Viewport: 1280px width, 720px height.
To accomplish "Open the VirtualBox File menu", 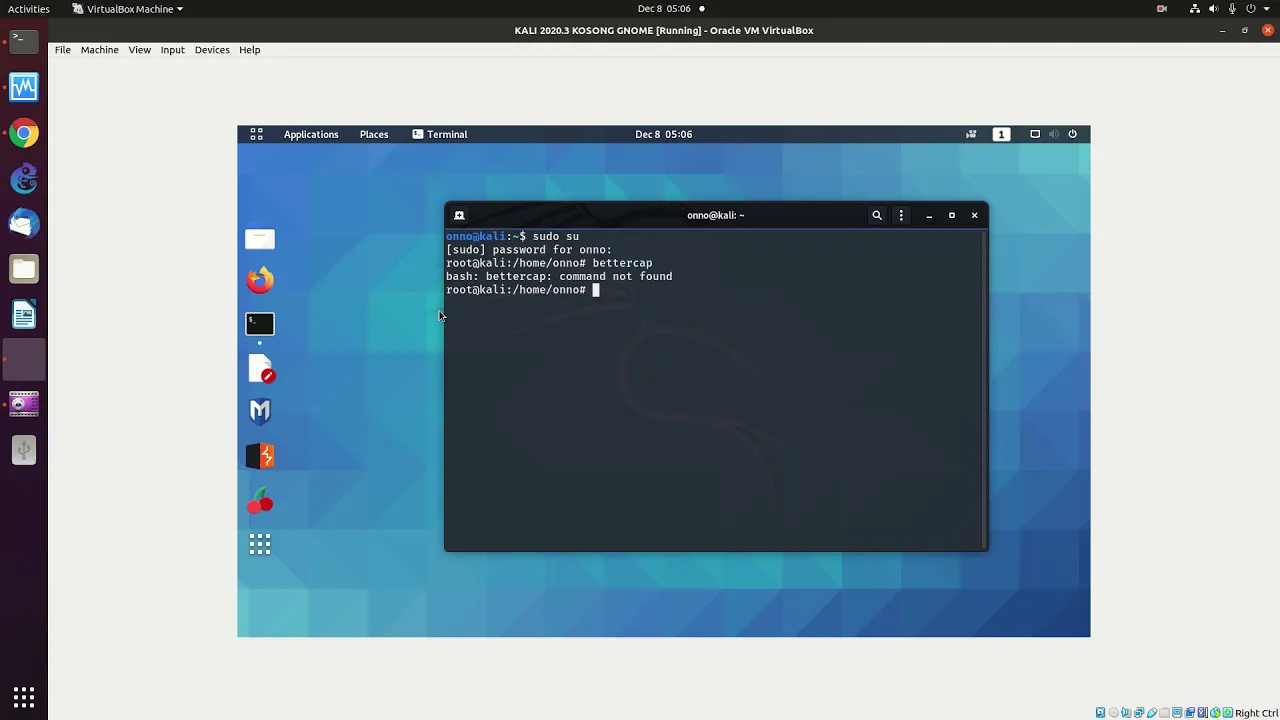I will pos(62,50).
